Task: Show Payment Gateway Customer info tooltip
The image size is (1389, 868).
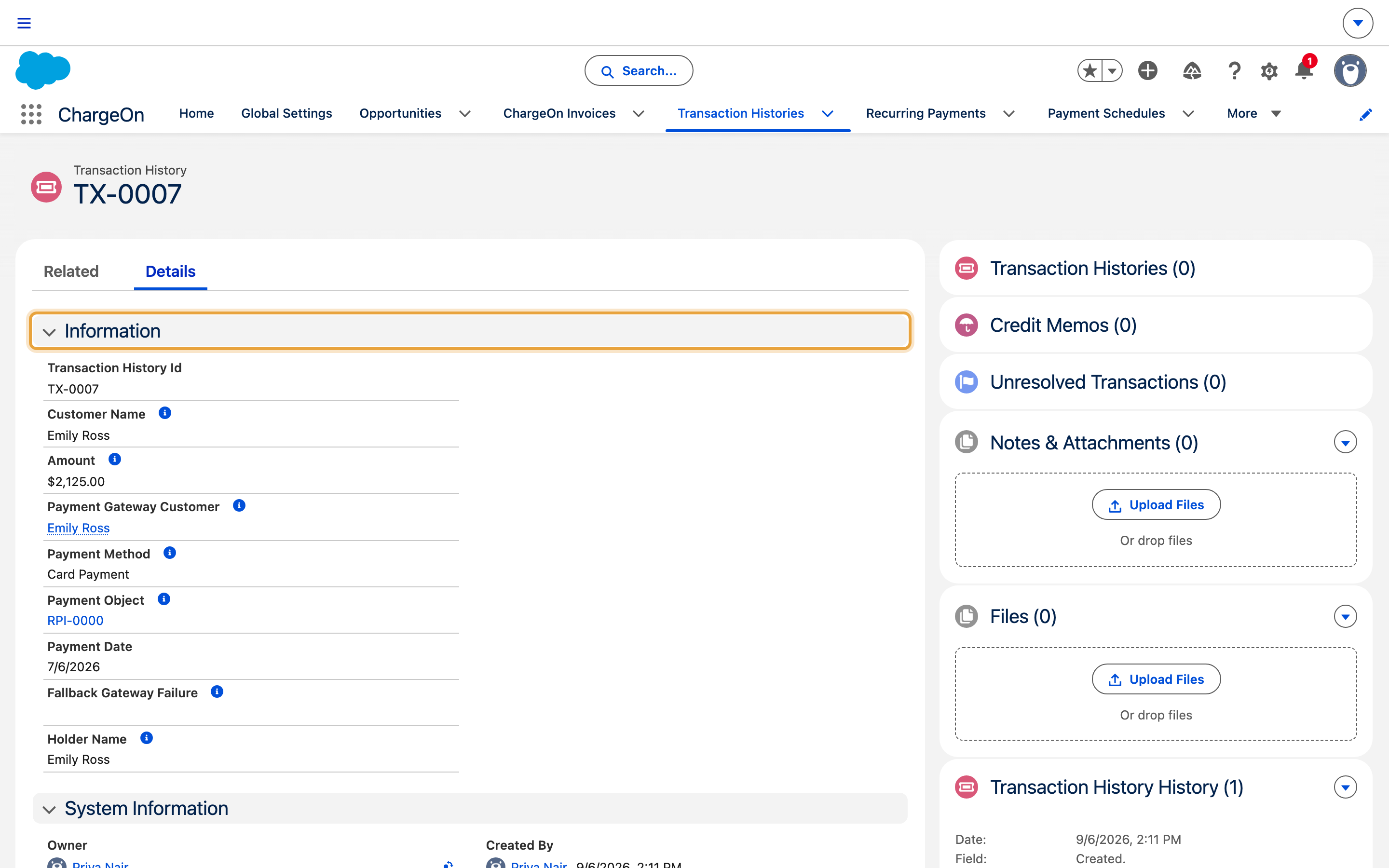Action: click(239, 506)
